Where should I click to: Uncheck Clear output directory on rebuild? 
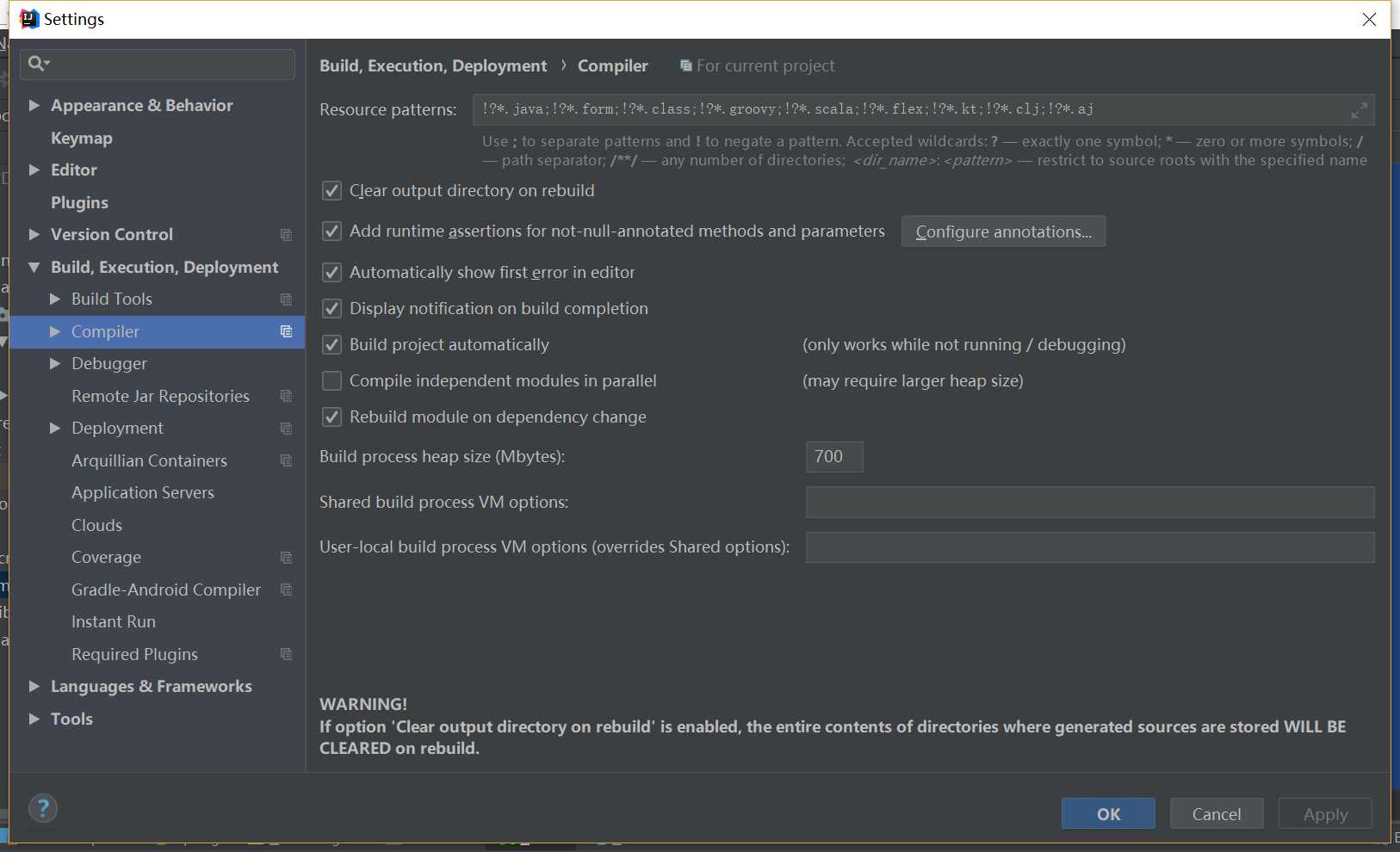[x=331, y=191]
